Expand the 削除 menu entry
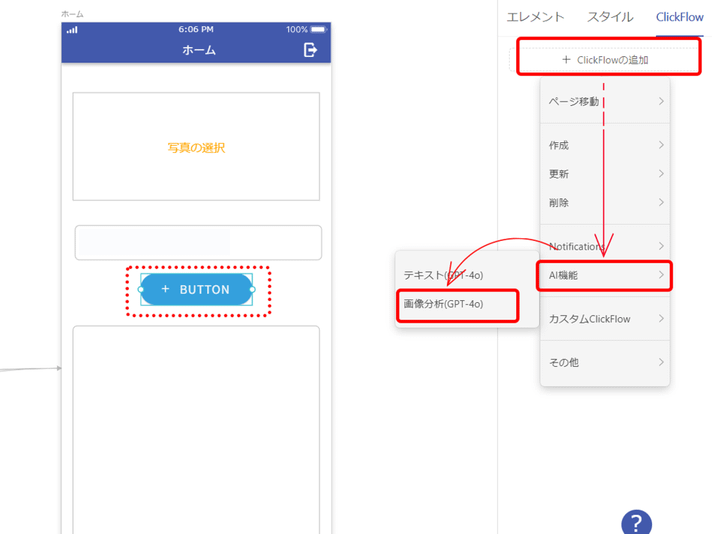This screenshot has width=712, height=534. [604, 203]
